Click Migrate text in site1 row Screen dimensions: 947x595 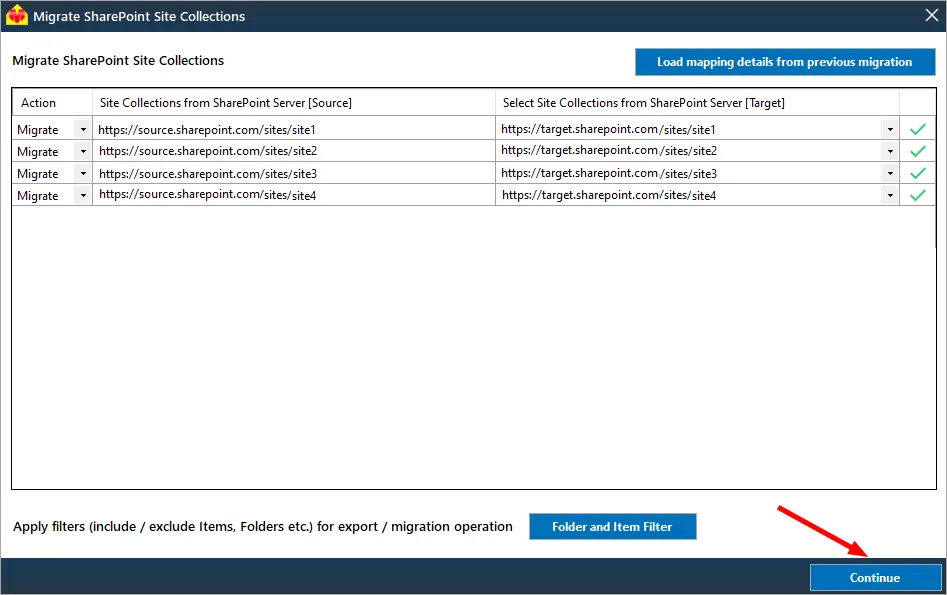(x=37, y=130)
